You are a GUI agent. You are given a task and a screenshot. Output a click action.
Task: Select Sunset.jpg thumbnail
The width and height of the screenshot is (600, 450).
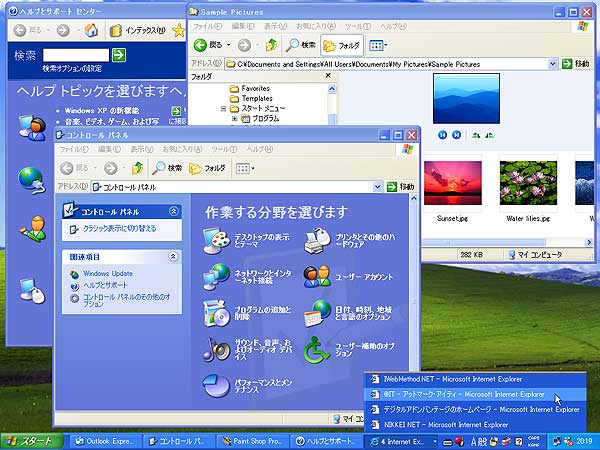tap(453, 183)
